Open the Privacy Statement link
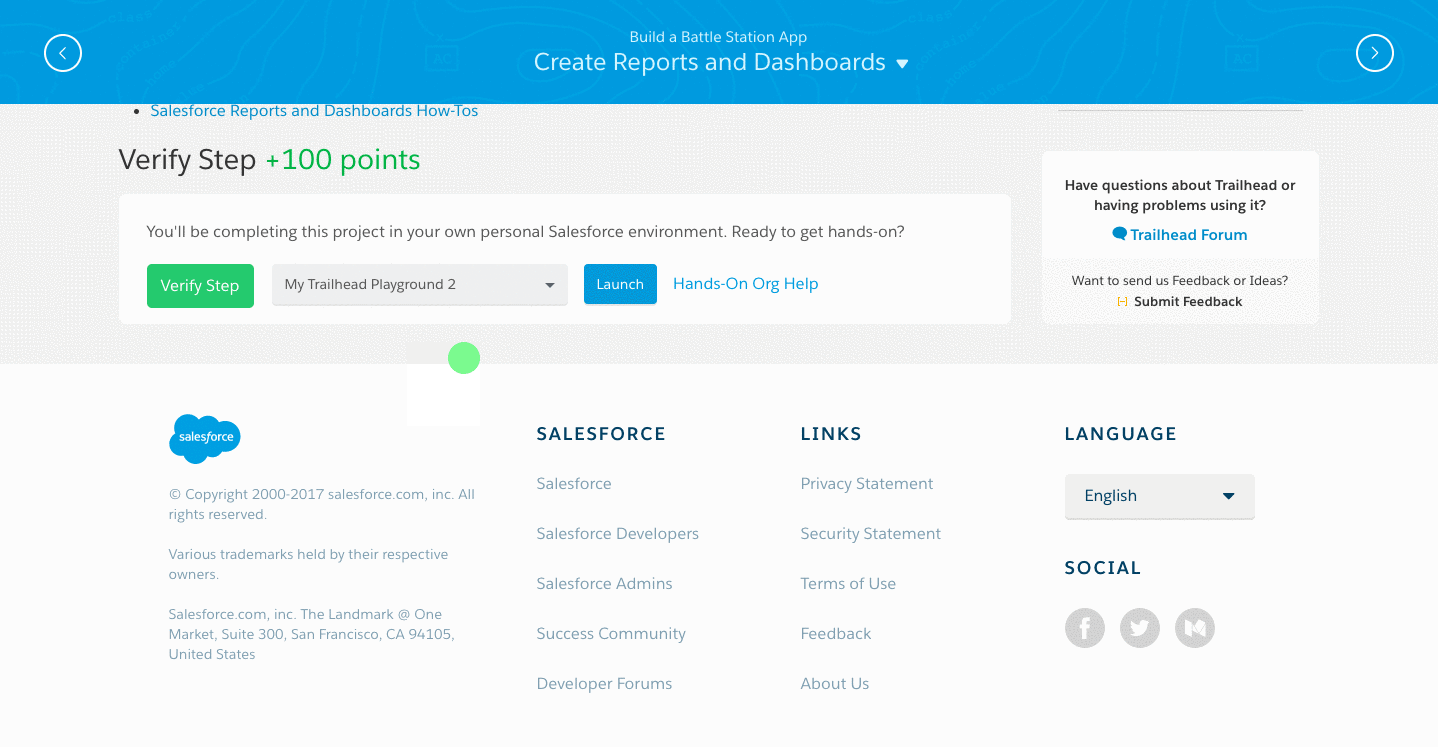This screenshot has height=747, width=1438. pyautogui.click(x=867, y=484)
